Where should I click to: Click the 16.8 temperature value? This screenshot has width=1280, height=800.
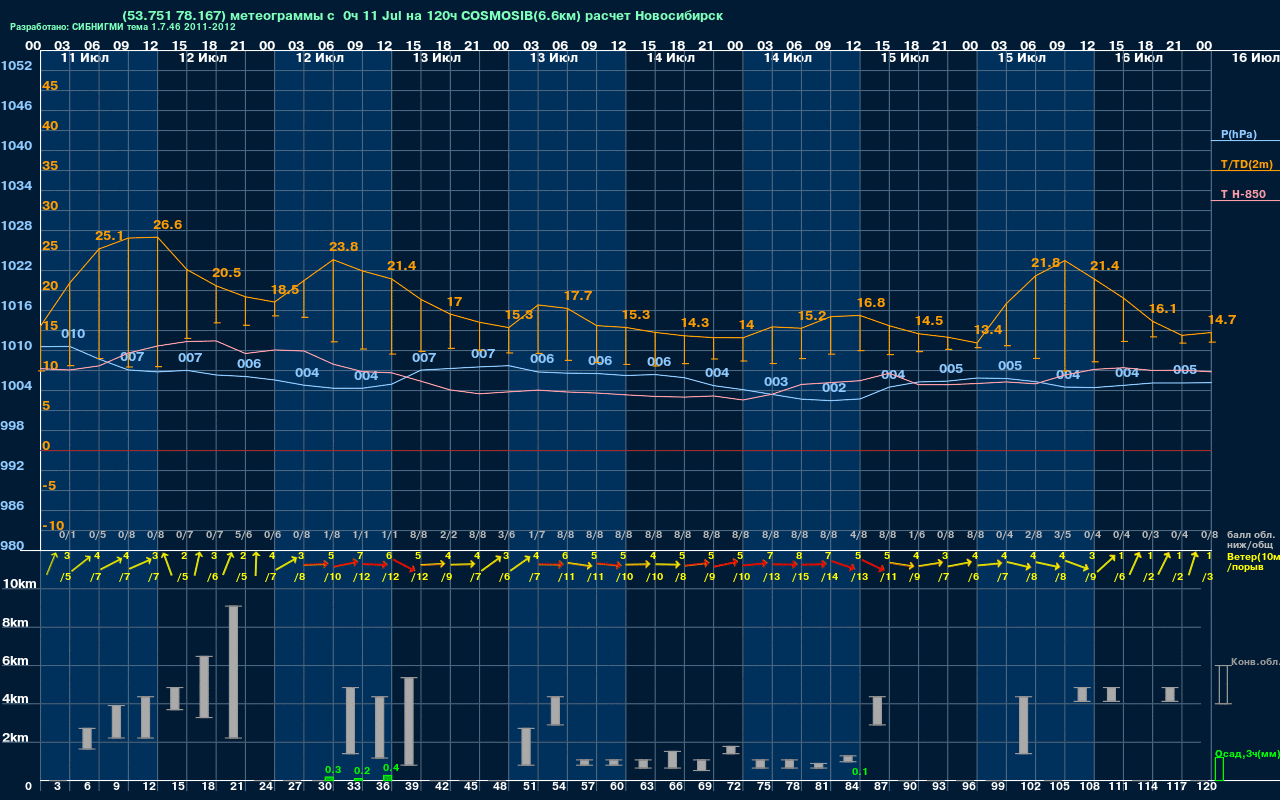[x=871, y=303]
